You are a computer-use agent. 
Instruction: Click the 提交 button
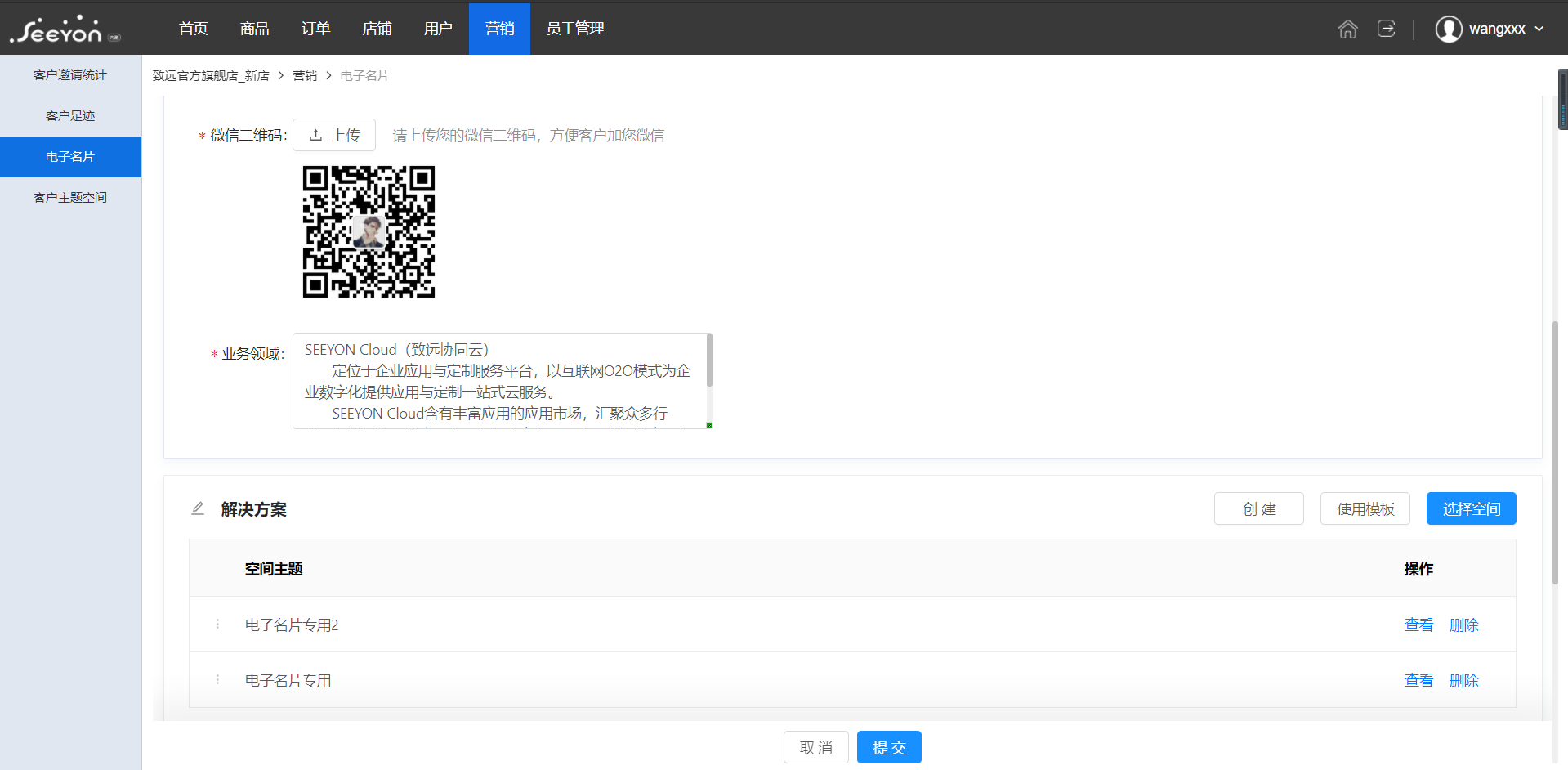click(889, 747)
